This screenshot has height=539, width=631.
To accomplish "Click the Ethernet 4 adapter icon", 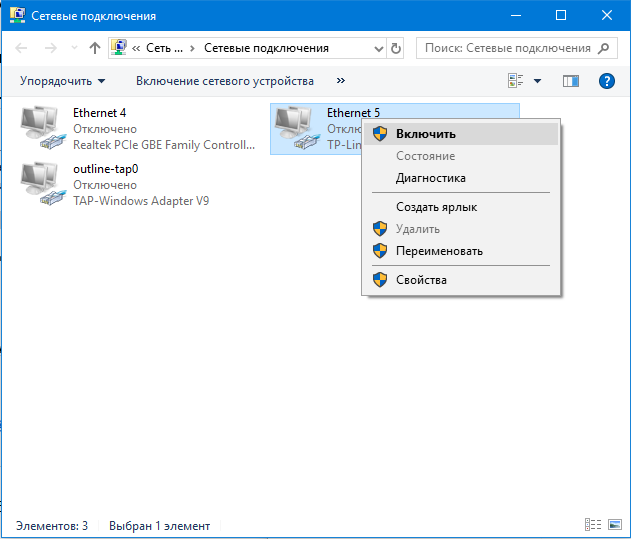I will (x=42, y=129).
